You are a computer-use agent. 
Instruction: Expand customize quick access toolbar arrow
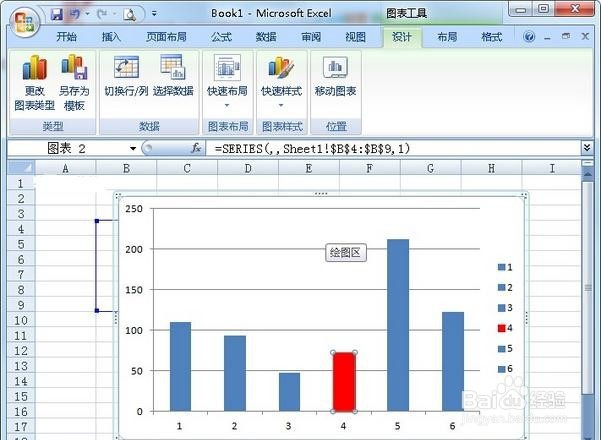pos(154,14)
